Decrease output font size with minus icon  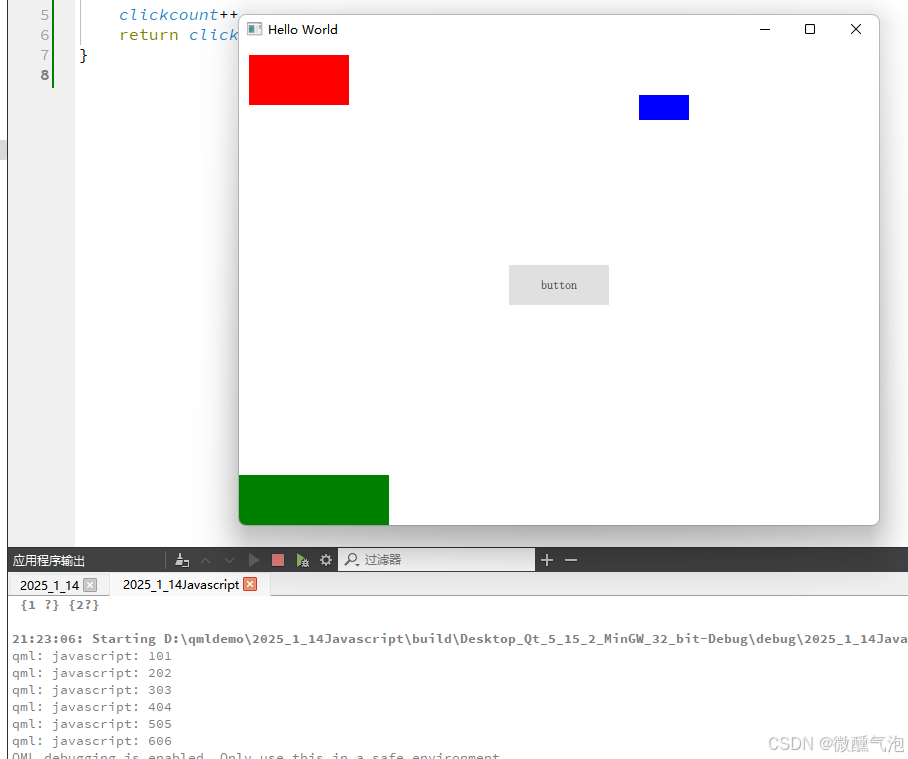pyautogui.click(x=571, y=560)
